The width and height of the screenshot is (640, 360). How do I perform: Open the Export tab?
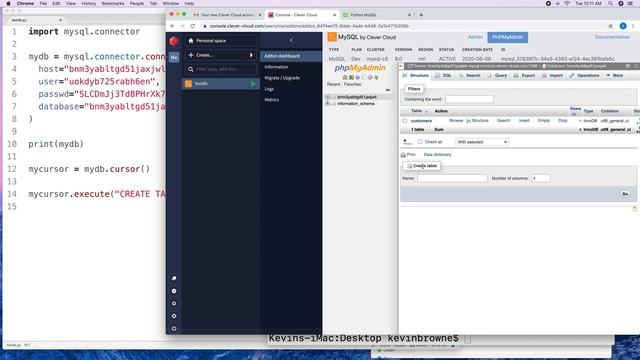[x=524, y=76]
